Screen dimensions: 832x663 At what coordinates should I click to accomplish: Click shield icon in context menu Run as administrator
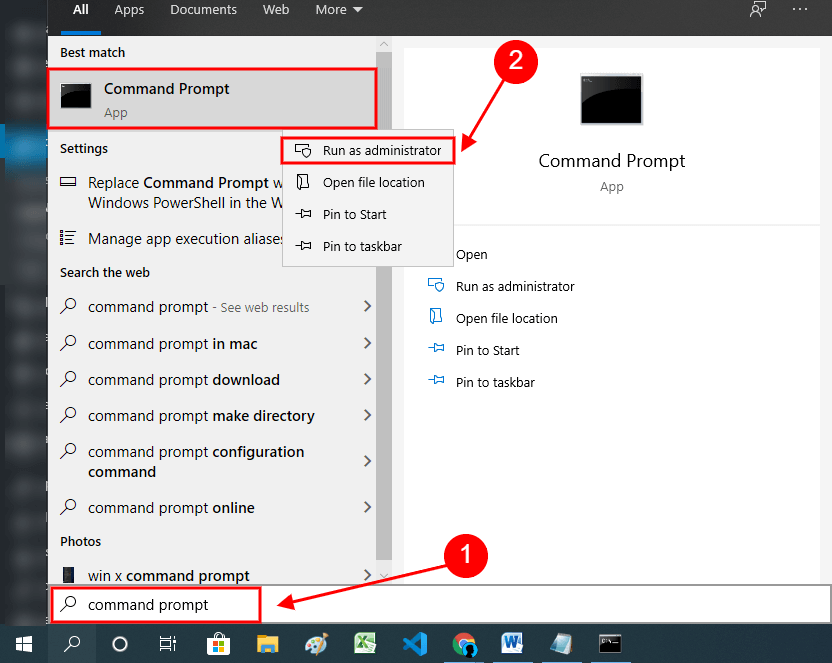pos(303,151)
